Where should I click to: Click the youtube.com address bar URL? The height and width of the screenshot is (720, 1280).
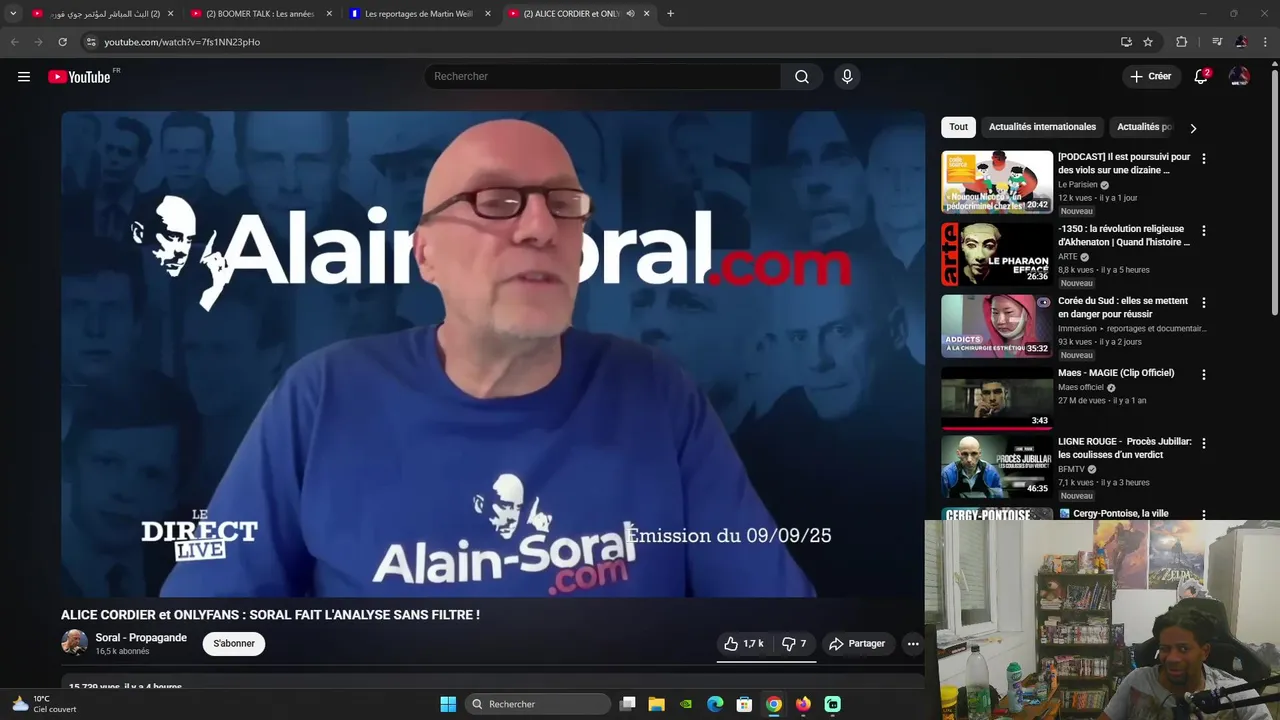pos(182,42)
